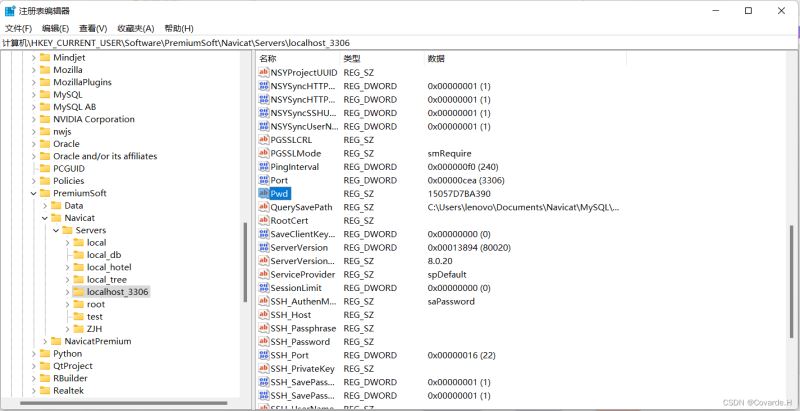Click the string icon beside QuerySavePath

point(264,207)
